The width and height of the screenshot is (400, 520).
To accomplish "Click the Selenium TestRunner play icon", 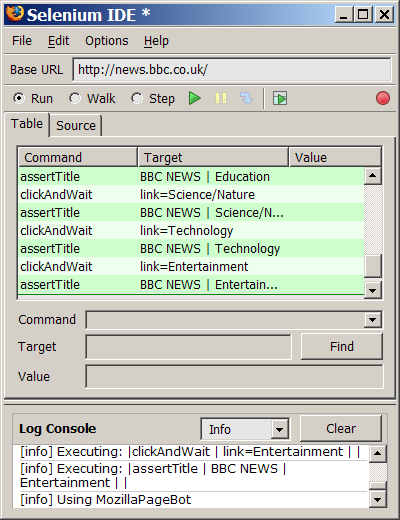I will tap(280, 98).
